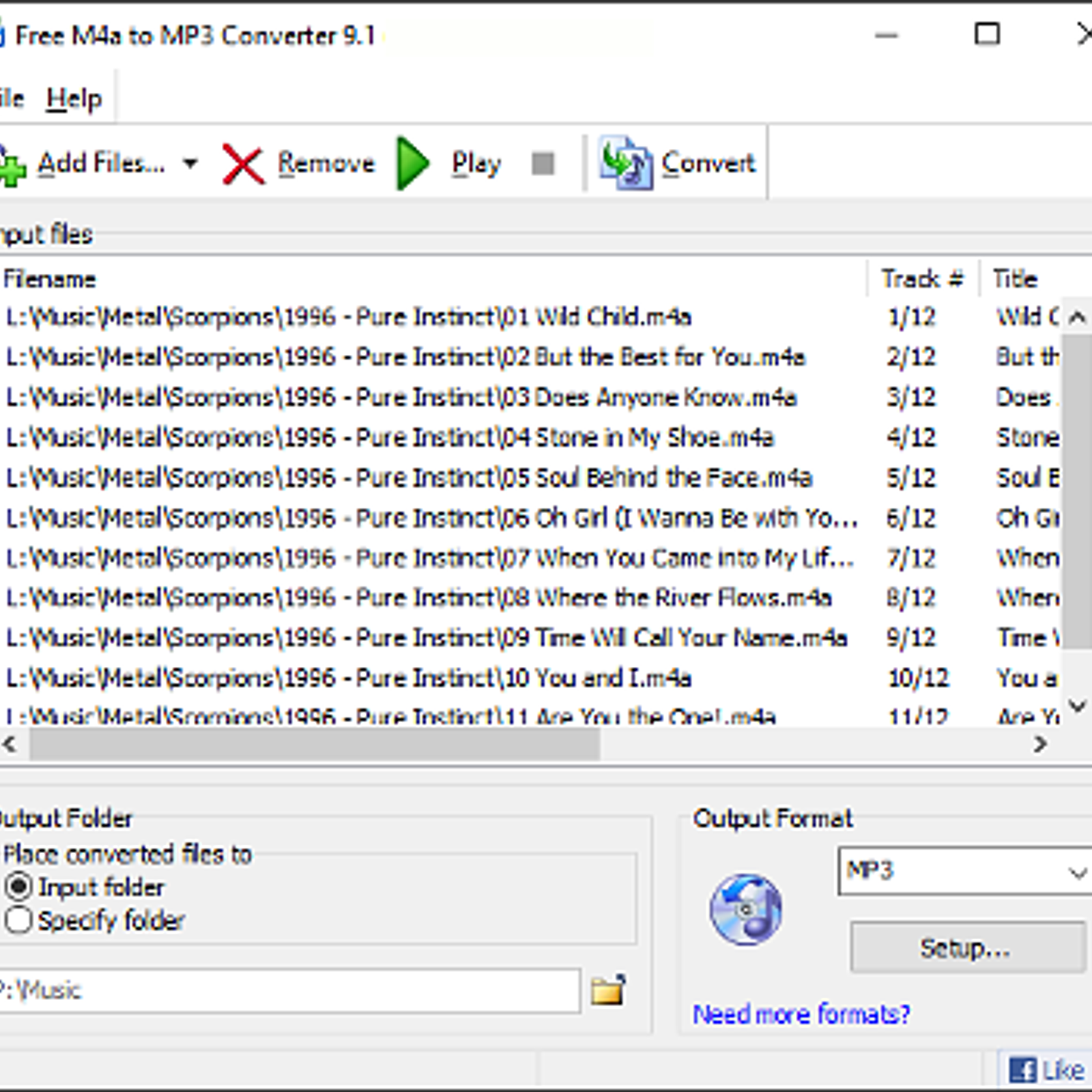Image resolution: width=1092 pixels, height=1092 pixels.
Task: Select the file 02 But the Best for You.m4a
Action: tap(405, 358)
